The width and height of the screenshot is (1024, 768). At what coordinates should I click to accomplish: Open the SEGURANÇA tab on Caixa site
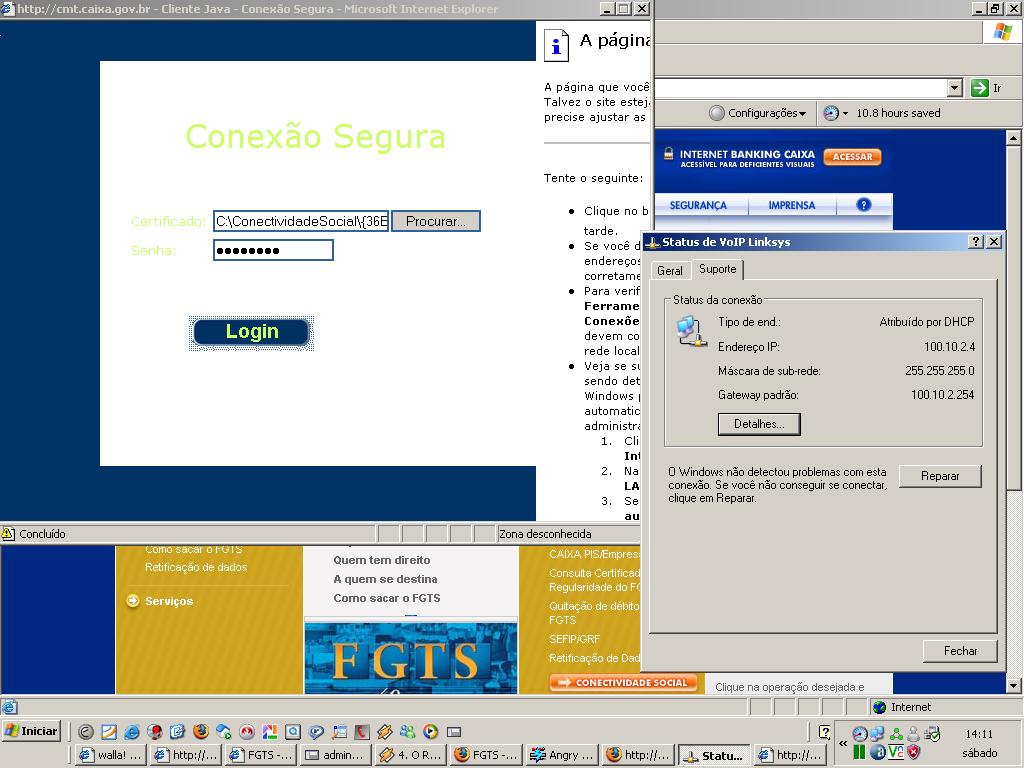point(698,205)
